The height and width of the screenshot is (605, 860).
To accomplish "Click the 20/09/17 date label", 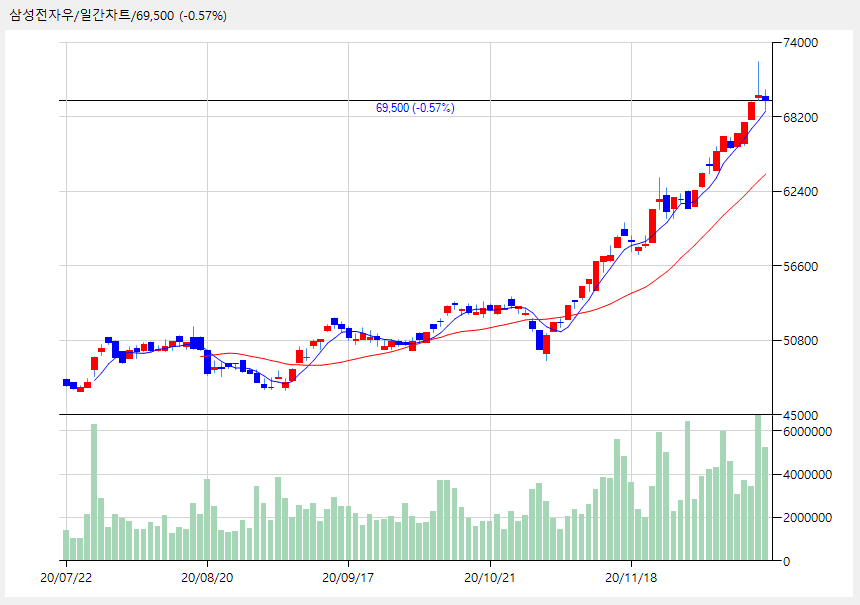I will click(348, 578).
